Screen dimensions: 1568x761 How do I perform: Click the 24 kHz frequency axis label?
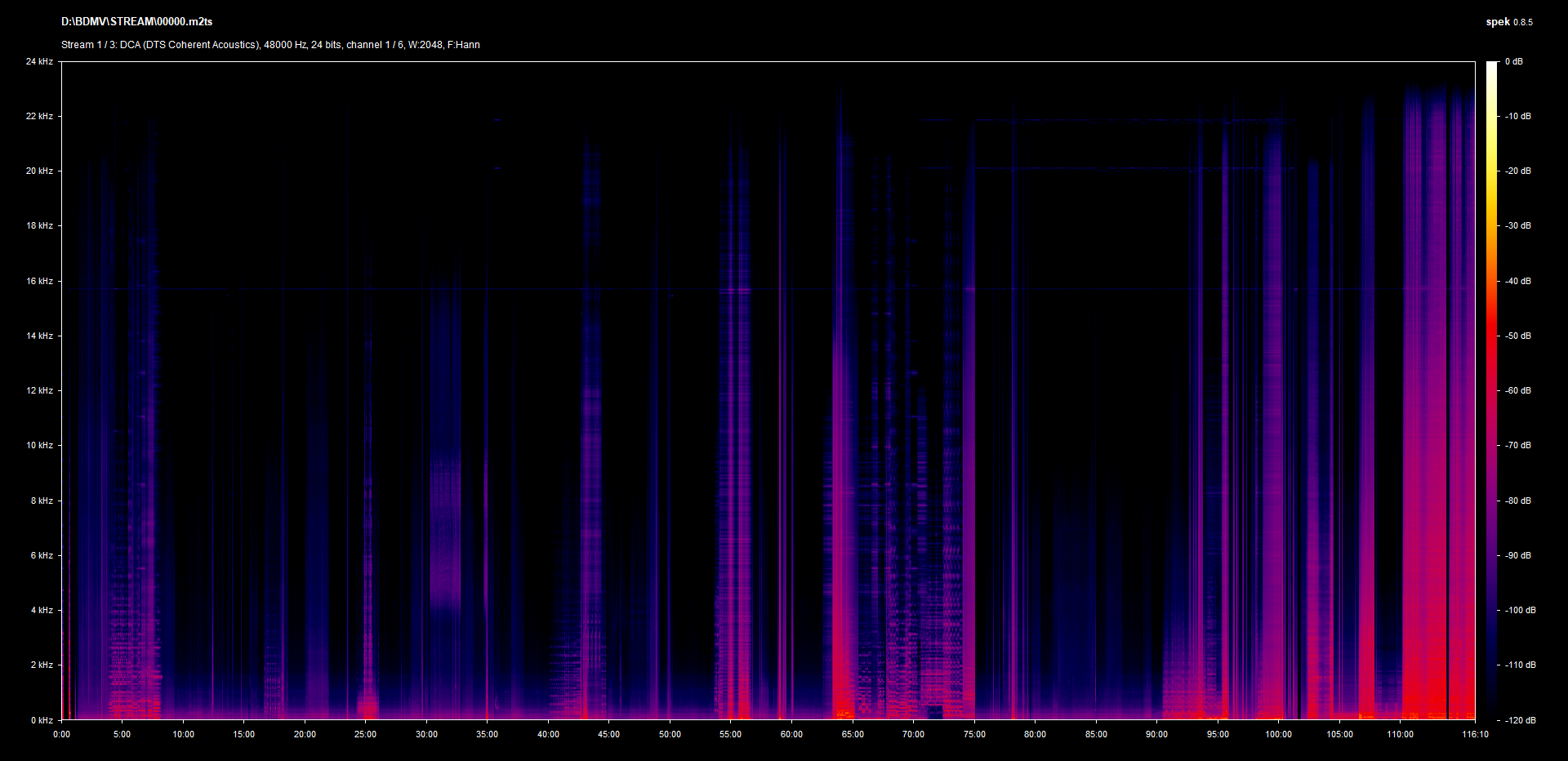click(39, 61)
